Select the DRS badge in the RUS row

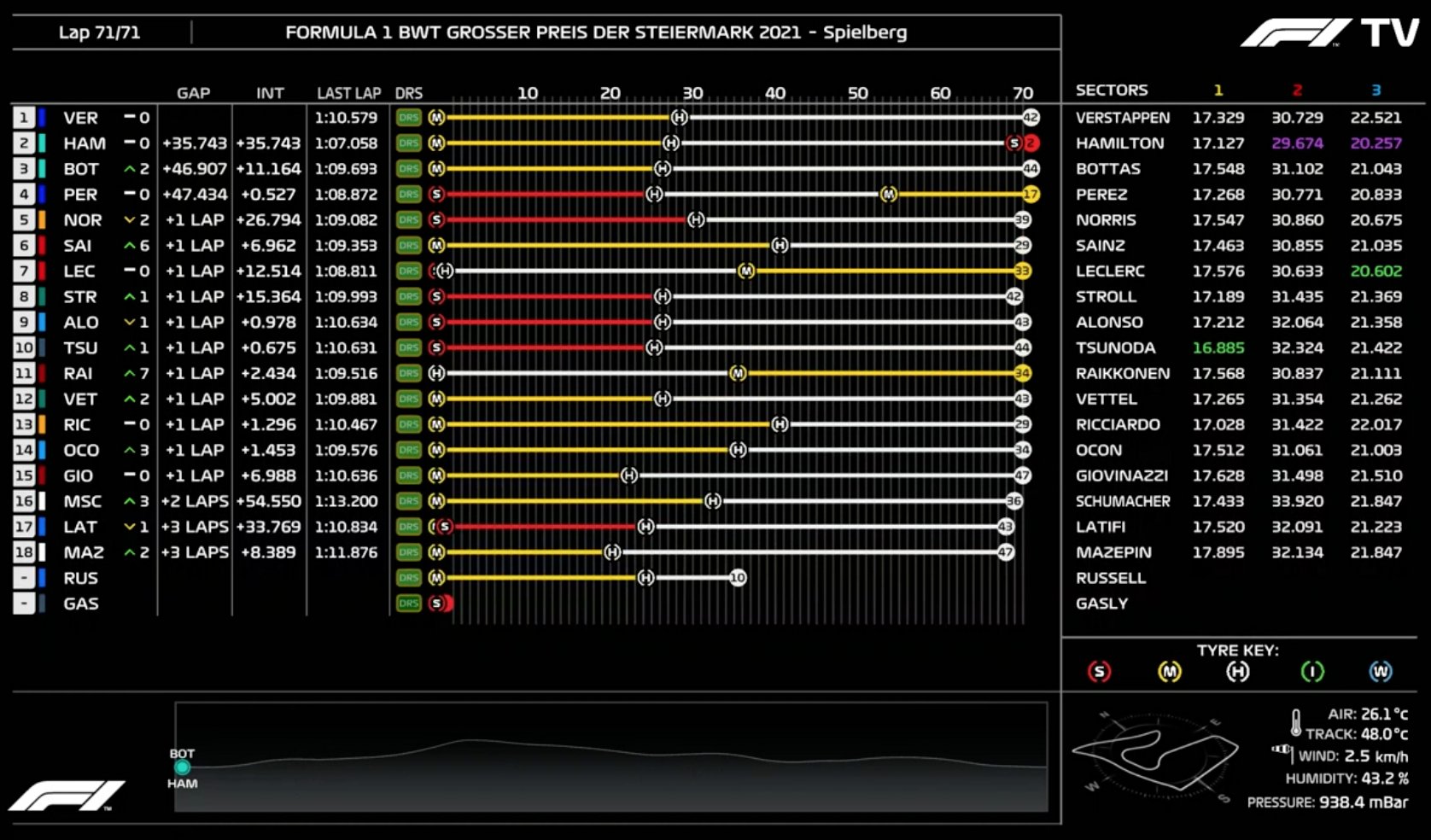409,578
